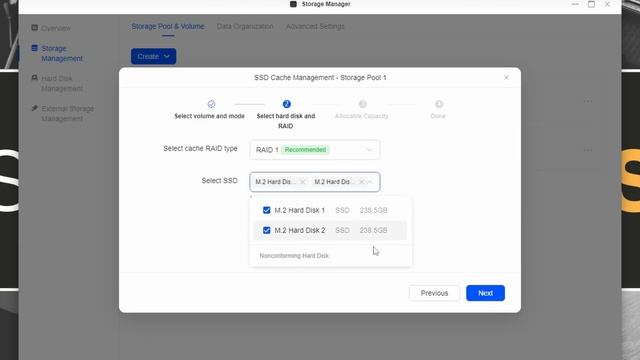Click the M.2 Hard Disk 1 row label
640x360 pixels.
tap(300, 210)
